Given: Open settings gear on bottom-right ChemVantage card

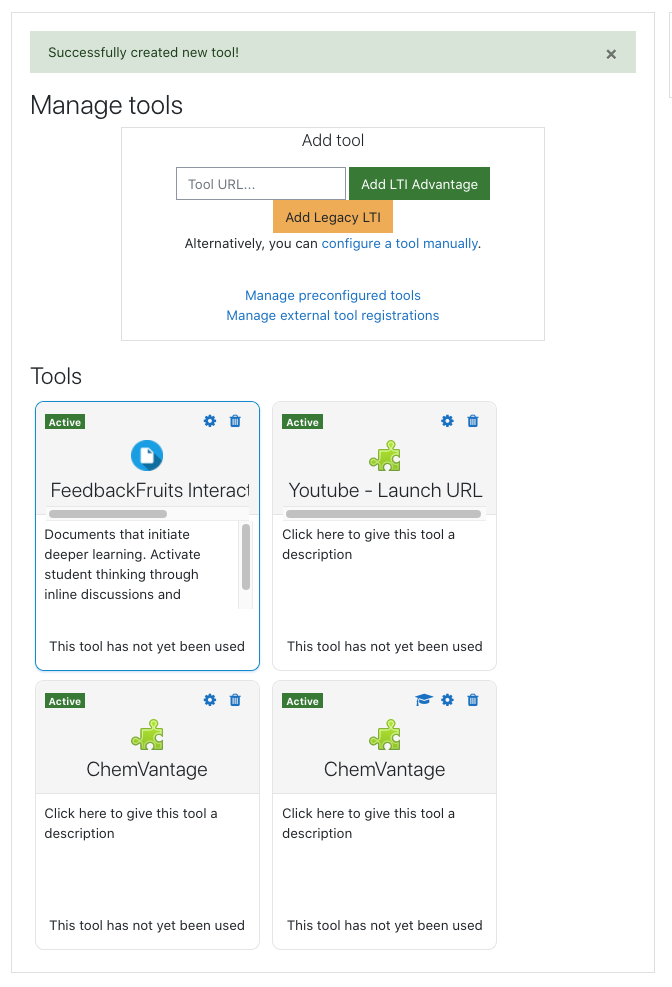Looking at the screenshot, I should (x=447, y=700).
